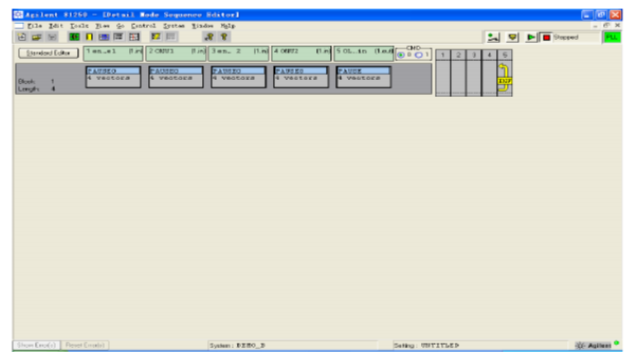Click the green toolbar icon
This screenshot has width=634, height=360.
click(x=74, y=37)
